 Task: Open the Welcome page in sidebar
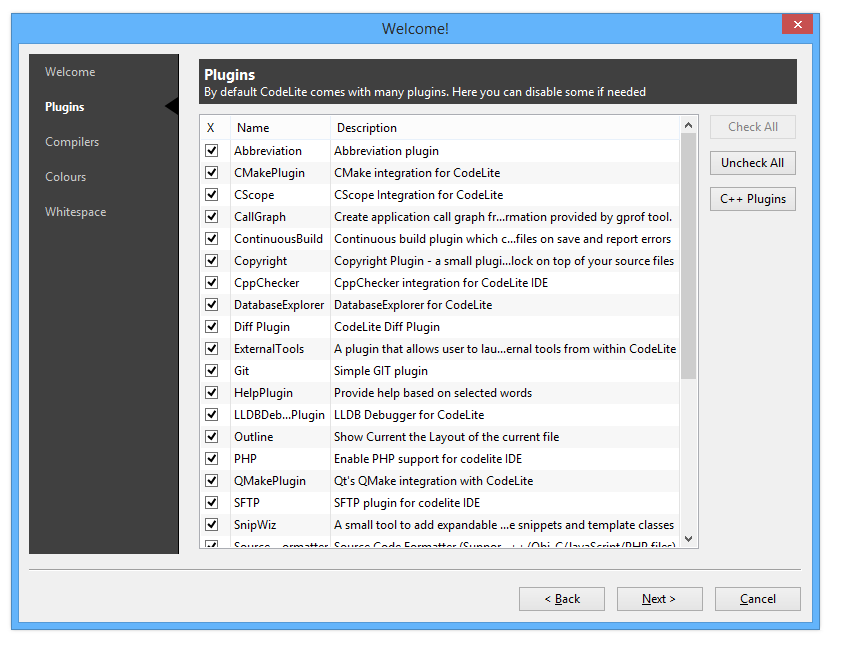point(70,72)
